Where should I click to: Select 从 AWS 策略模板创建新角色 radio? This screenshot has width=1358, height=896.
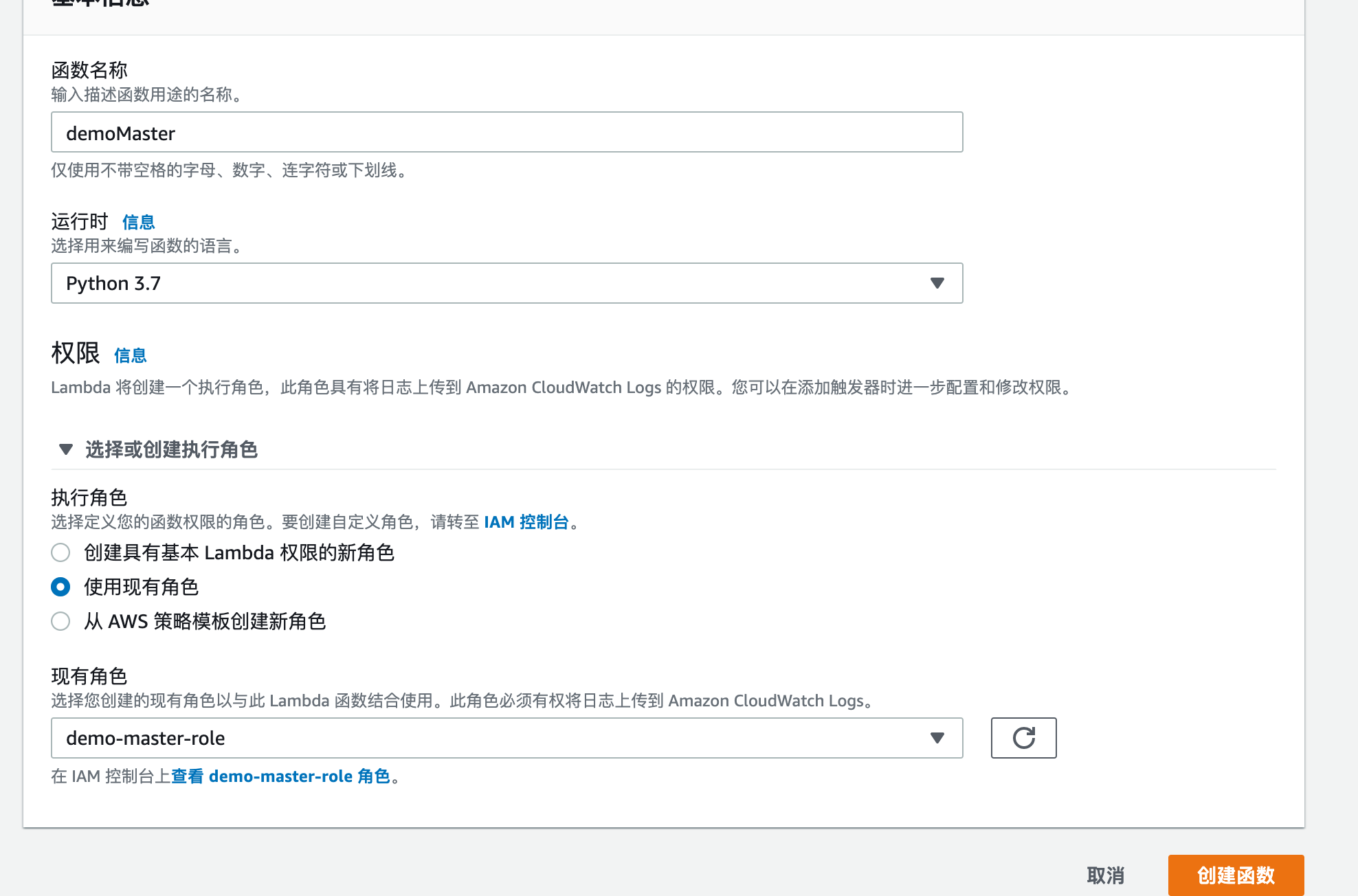pos(60,621)
